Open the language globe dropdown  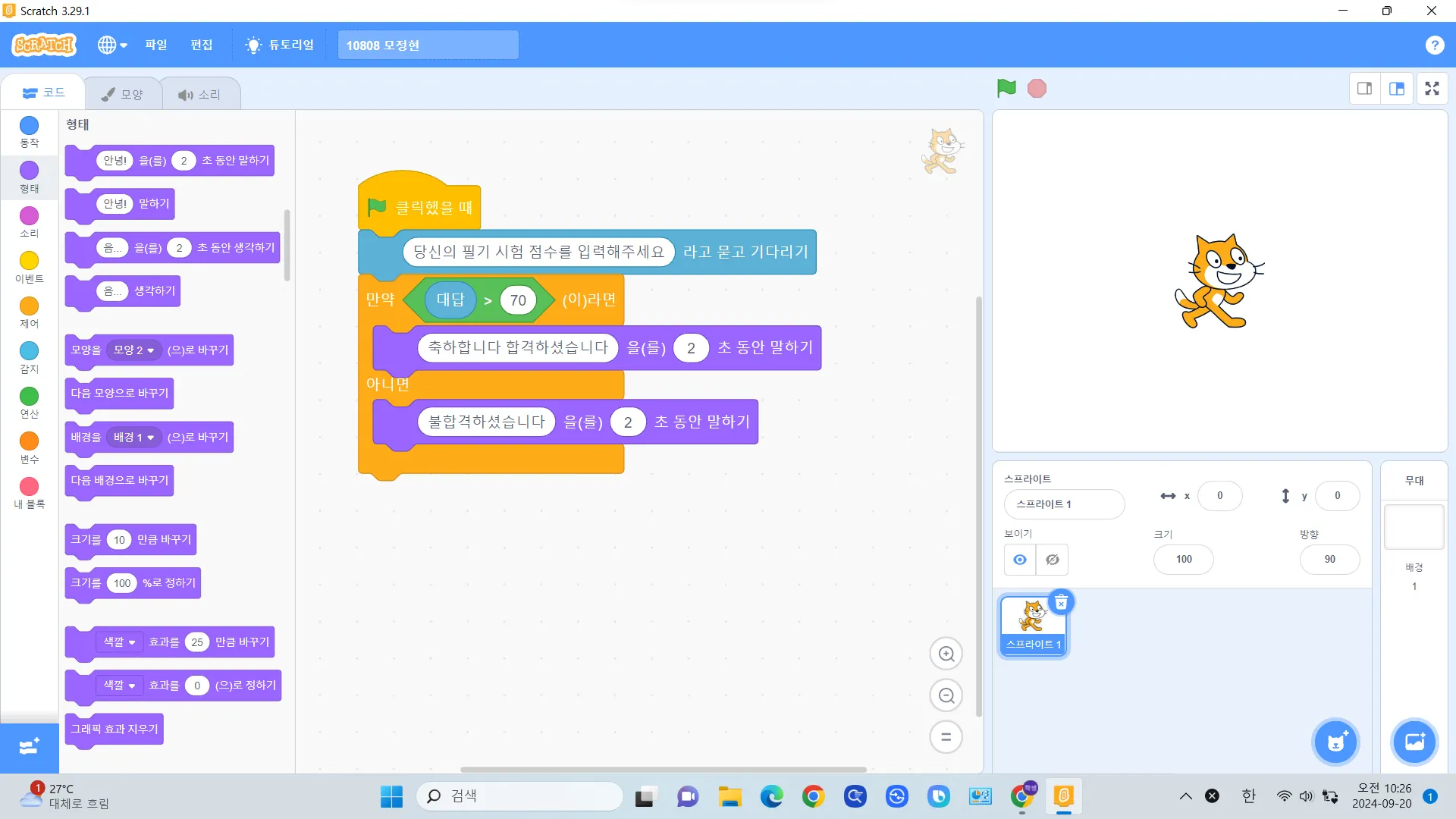click(x=111, y=45)
